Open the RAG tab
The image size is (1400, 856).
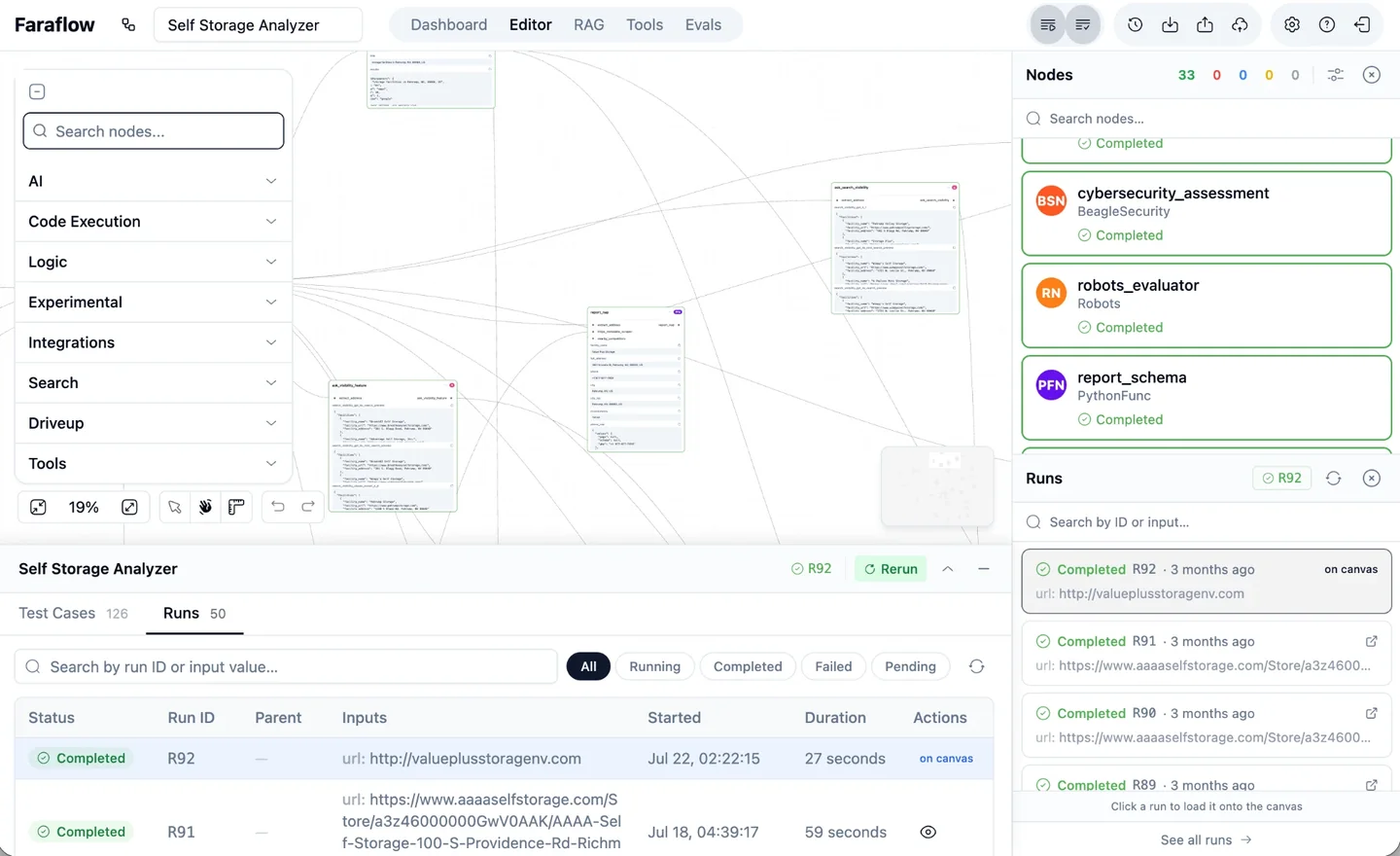589,25
